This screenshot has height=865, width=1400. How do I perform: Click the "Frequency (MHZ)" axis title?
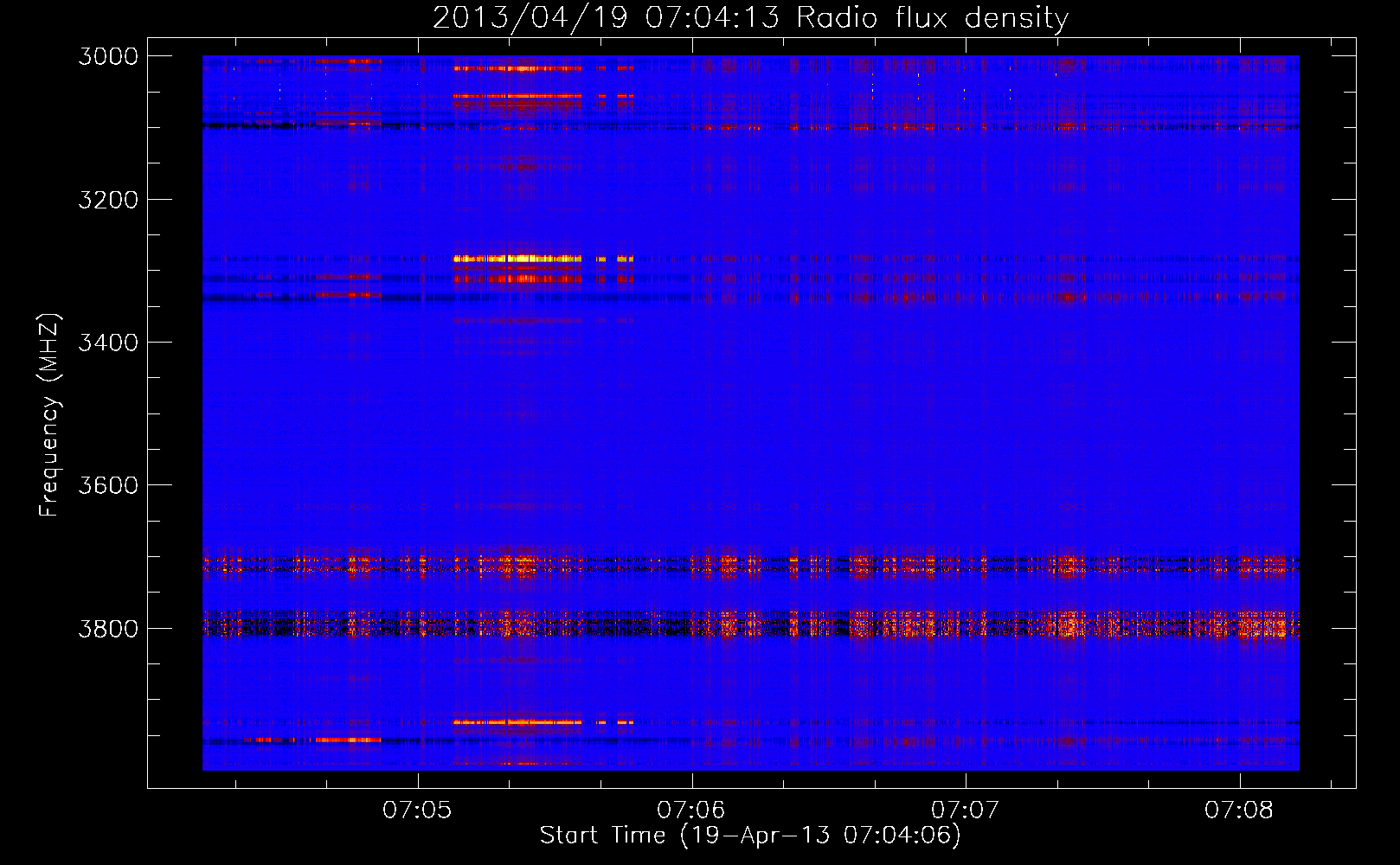point(50,414)
